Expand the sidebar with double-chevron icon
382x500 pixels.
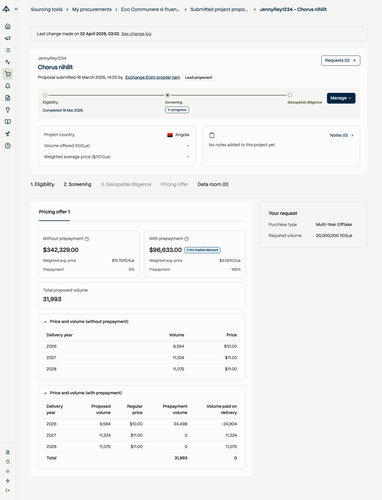16,9
